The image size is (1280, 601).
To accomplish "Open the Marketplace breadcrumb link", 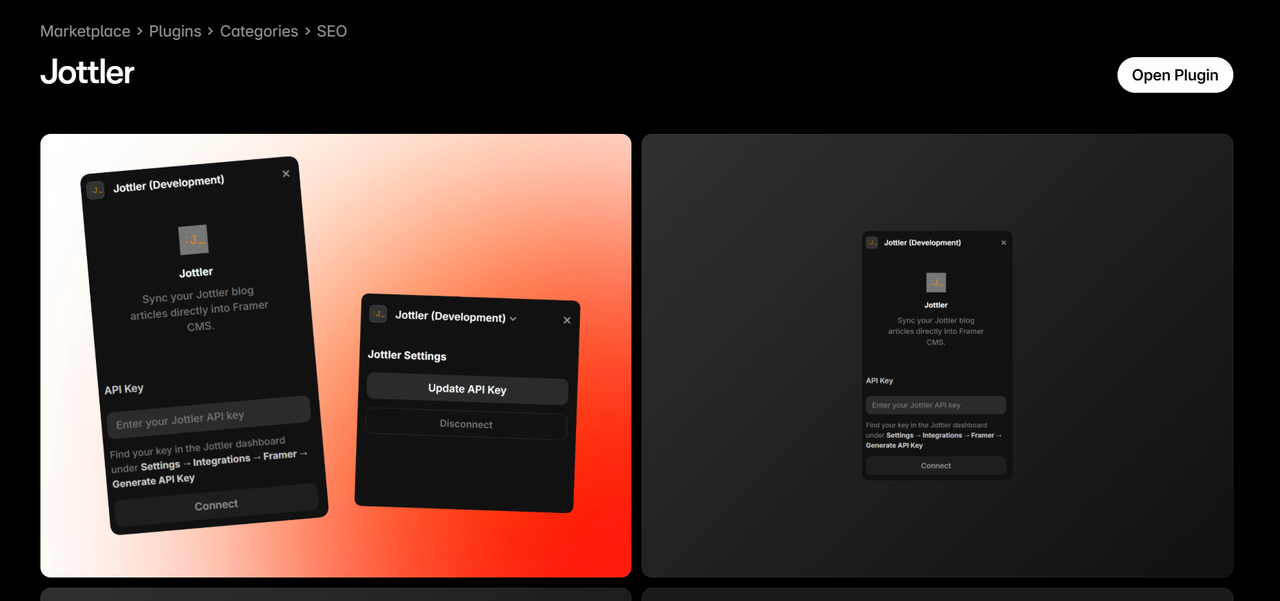I will 85,31.
